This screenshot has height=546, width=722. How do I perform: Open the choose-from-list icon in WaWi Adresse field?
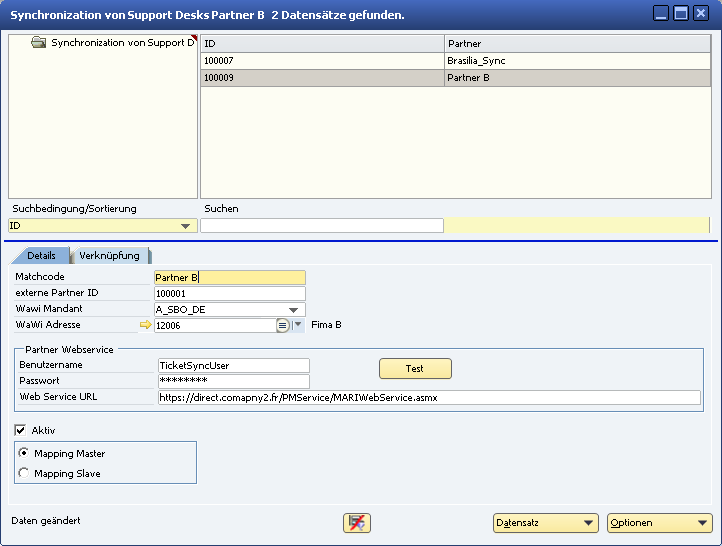pyautogui.click(x=282, y=325)
